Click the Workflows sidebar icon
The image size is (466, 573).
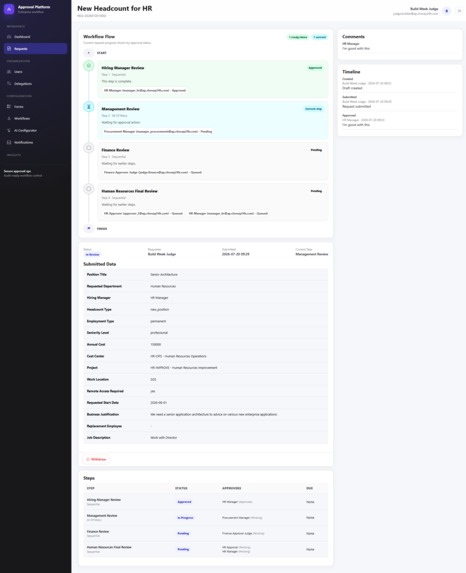(9, 118)
